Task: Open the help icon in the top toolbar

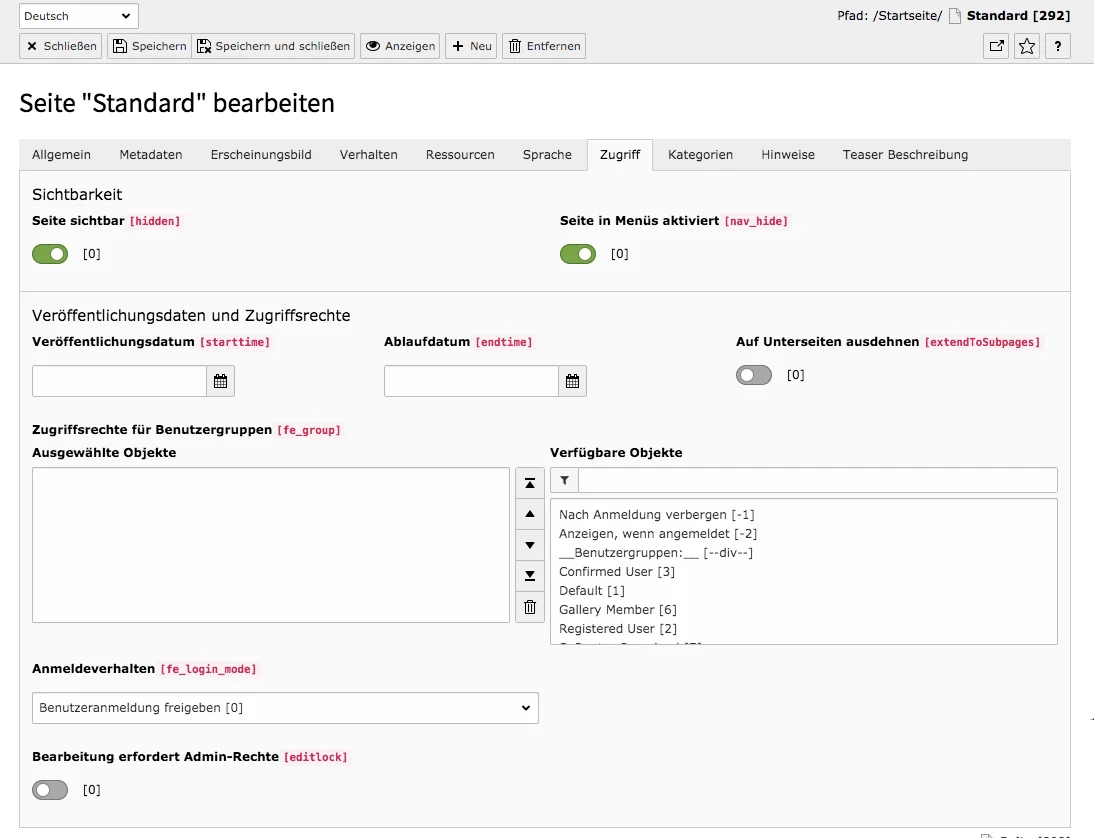Action: point(1057,46)
